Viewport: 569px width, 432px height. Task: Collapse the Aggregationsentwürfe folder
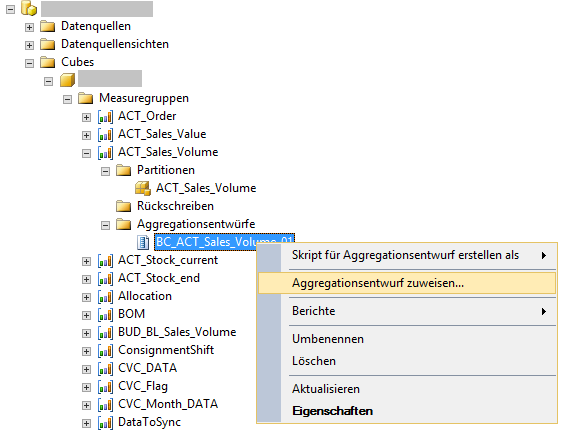pyautogui.click(x=105, y=225)
